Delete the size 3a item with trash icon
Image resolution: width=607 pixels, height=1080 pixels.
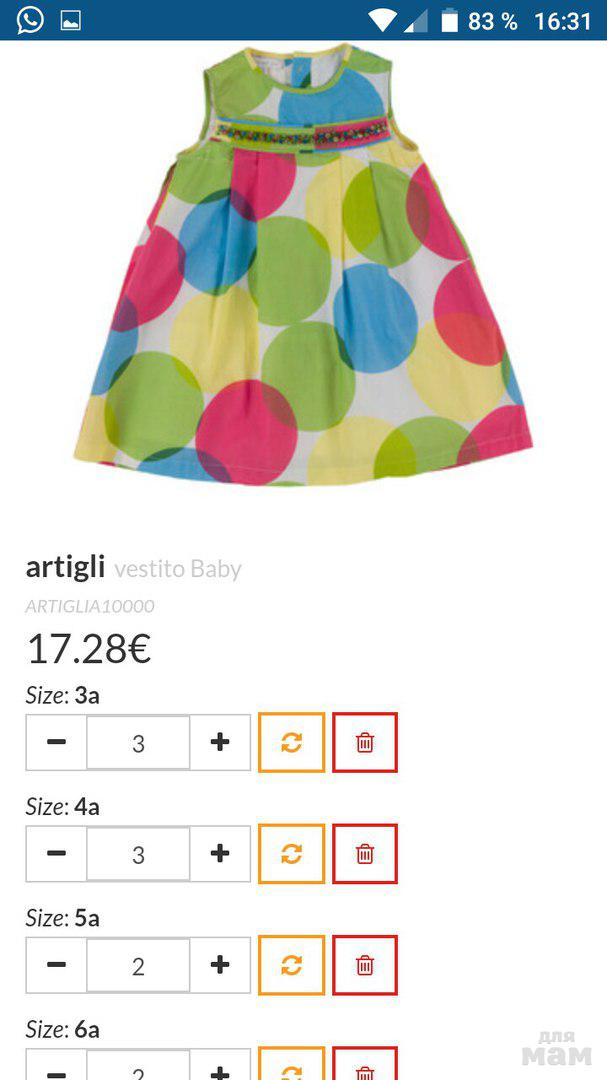click(x=364, y=742)
